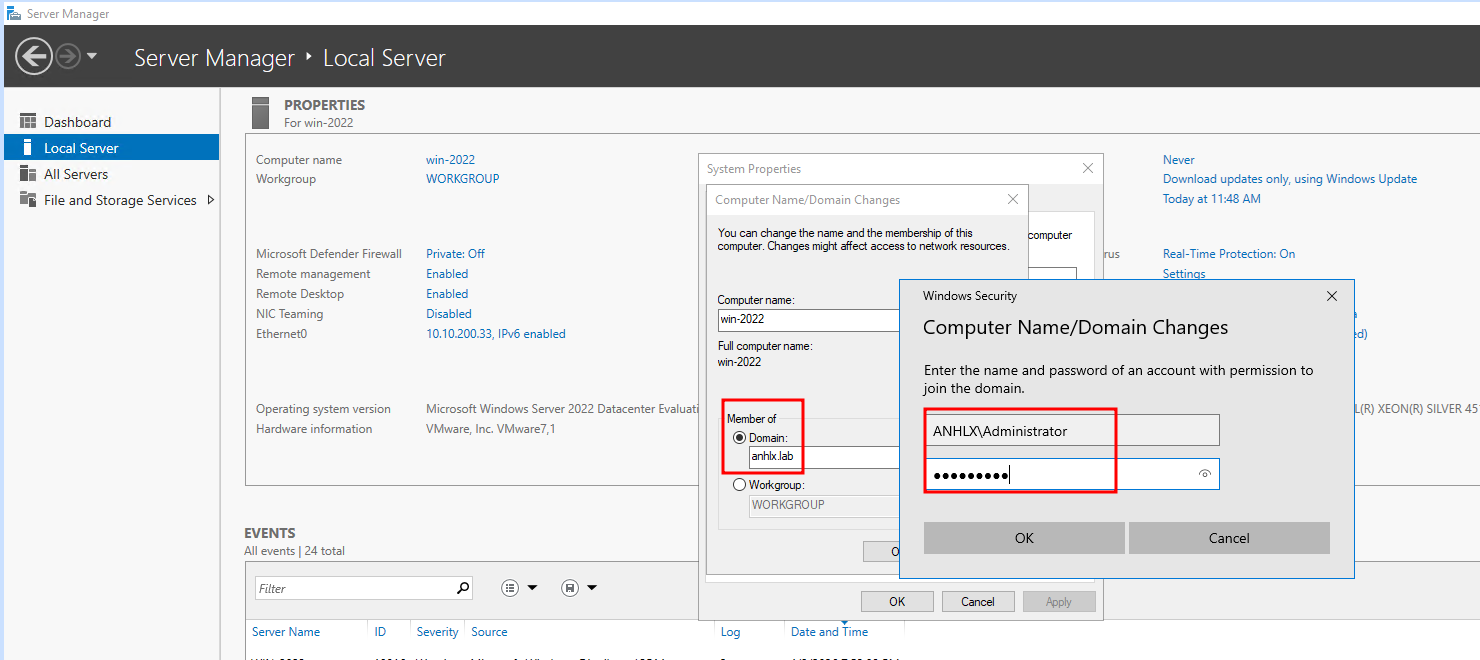
Task: Select the Domain radio button
Action: pyautogui.click(x=740, y=438)
